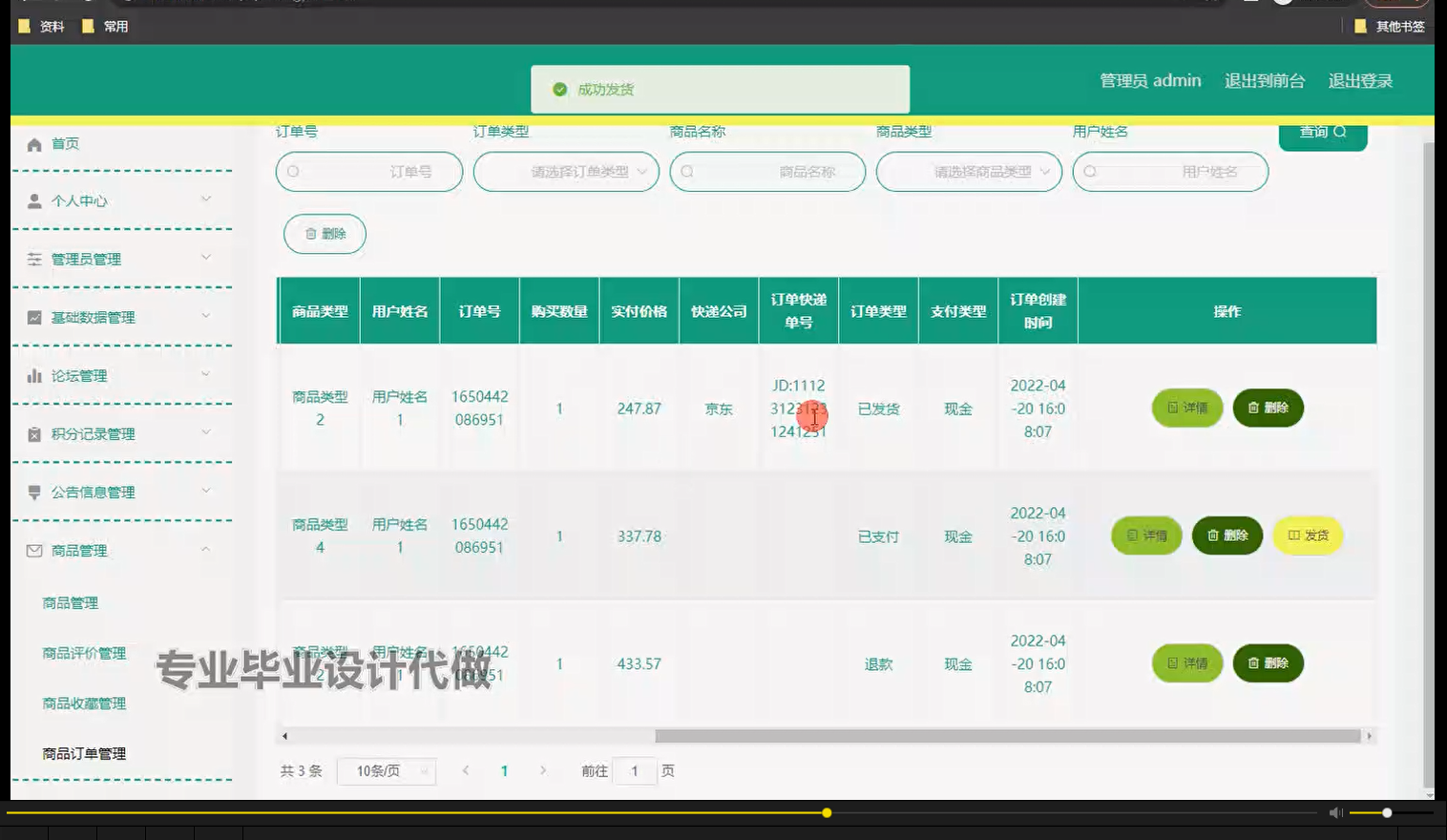Click the speaker icon next to 公告信息管理
The height and width of the screenshot is (840, 1447).
[x=33, y=492]
